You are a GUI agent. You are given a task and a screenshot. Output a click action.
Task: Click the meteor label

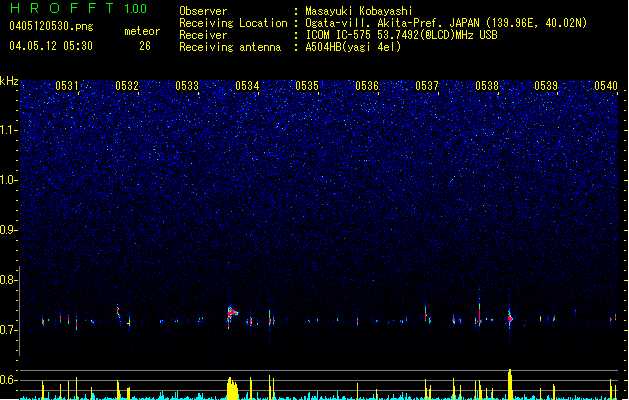tap(142, 31)
